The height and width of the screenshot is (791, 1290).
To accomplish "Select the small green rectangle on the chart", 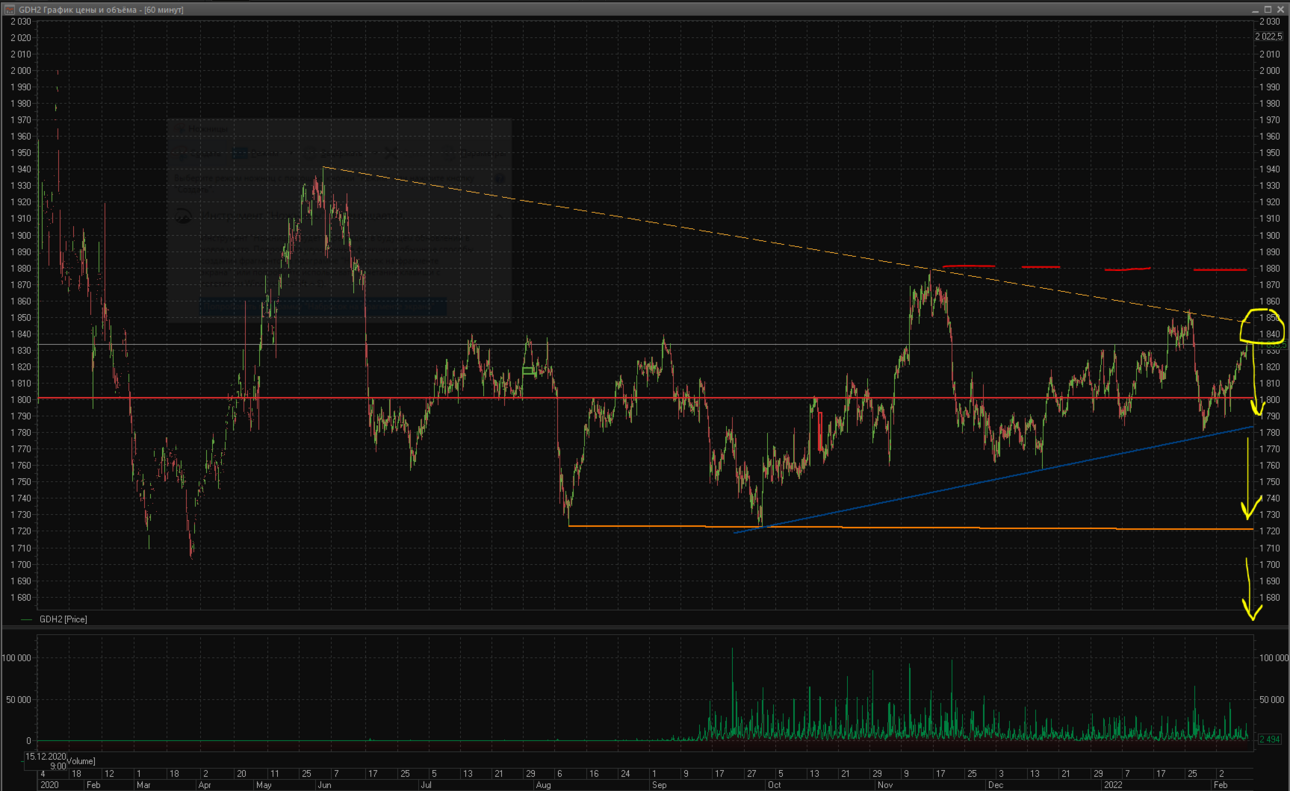I will coord(528,371).
